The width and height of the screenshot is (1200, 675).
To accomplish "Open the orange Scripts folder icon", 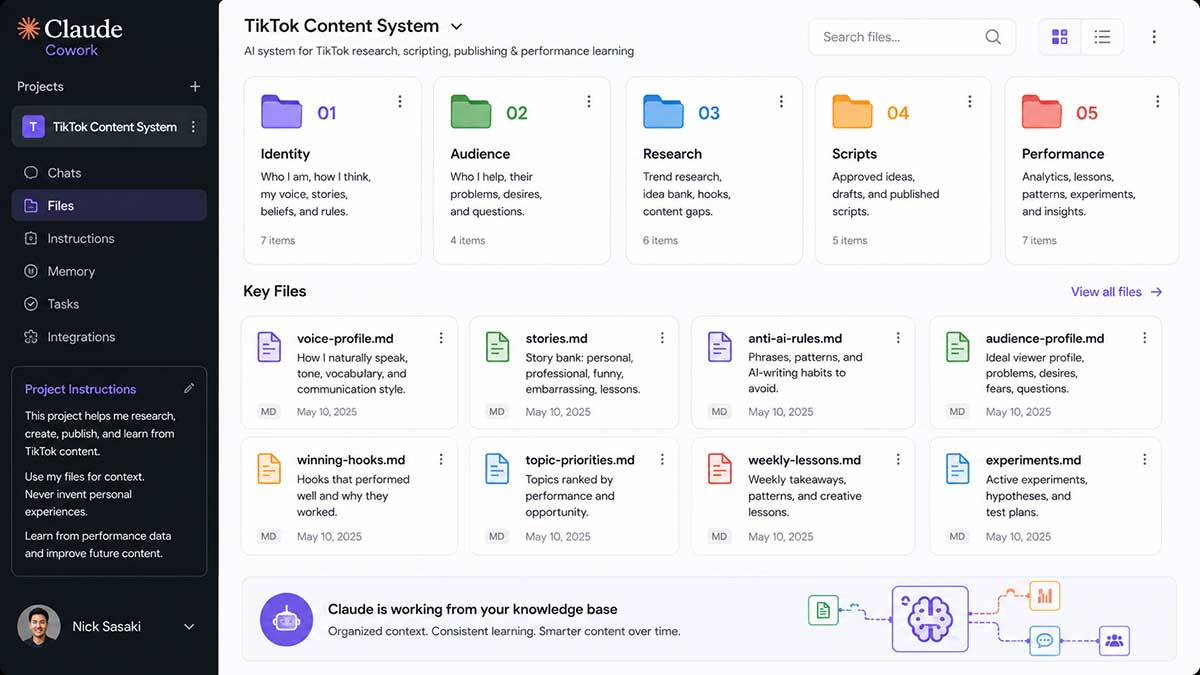I will coord(852,111).
